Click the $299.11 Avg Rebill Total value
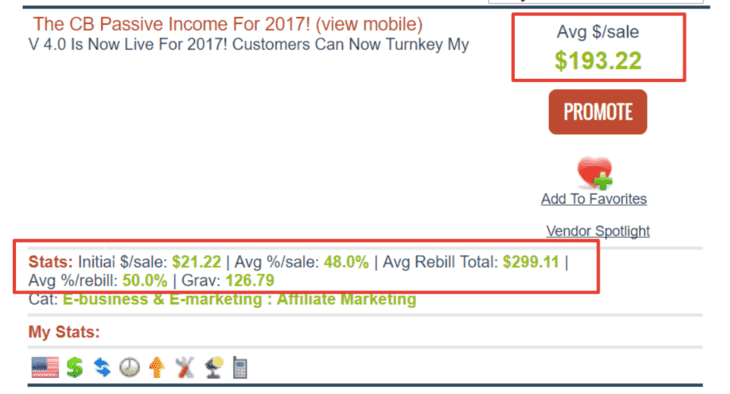730x394 pixels. 531,262
